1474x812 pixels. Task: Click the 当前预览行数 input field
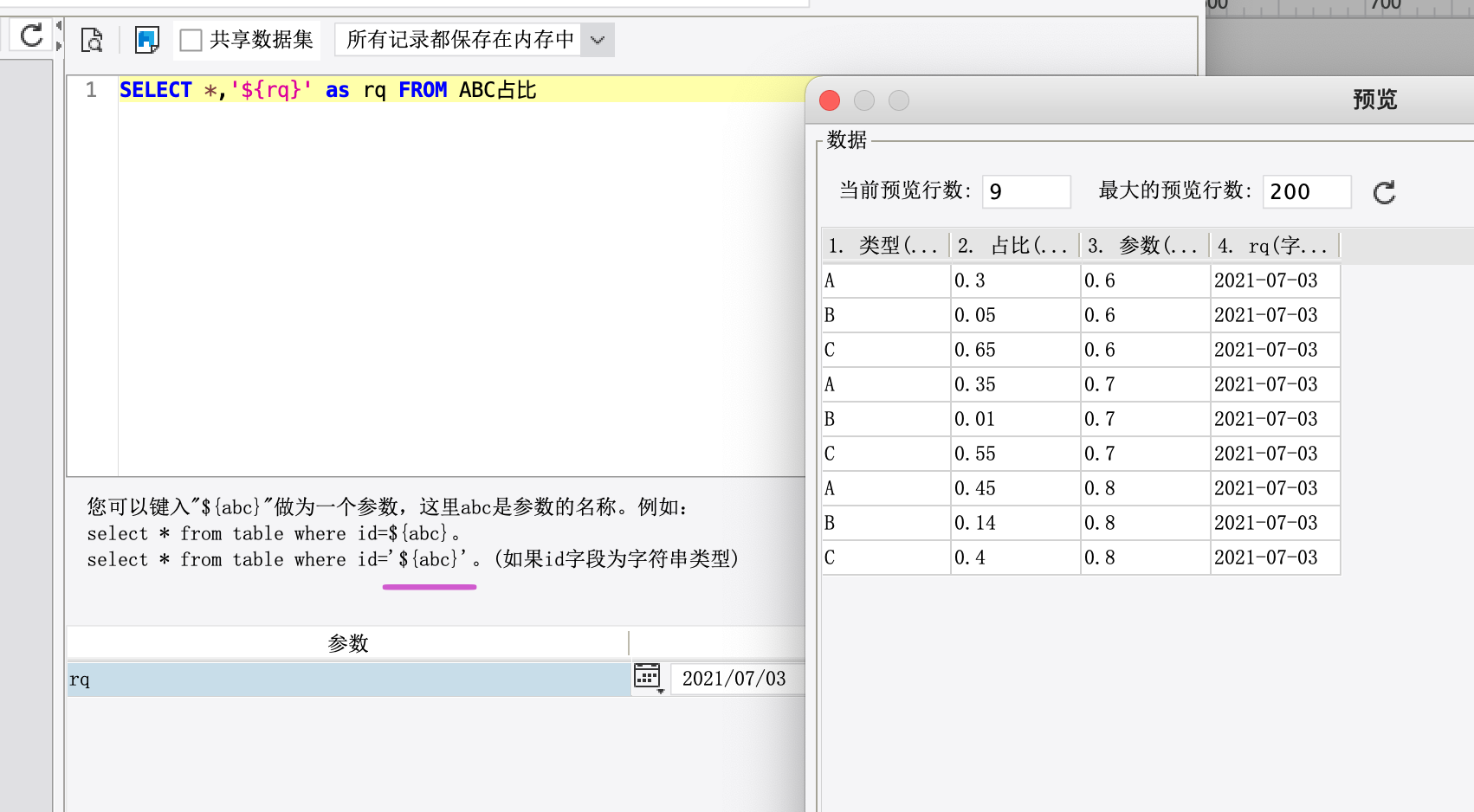(1026, 192)
